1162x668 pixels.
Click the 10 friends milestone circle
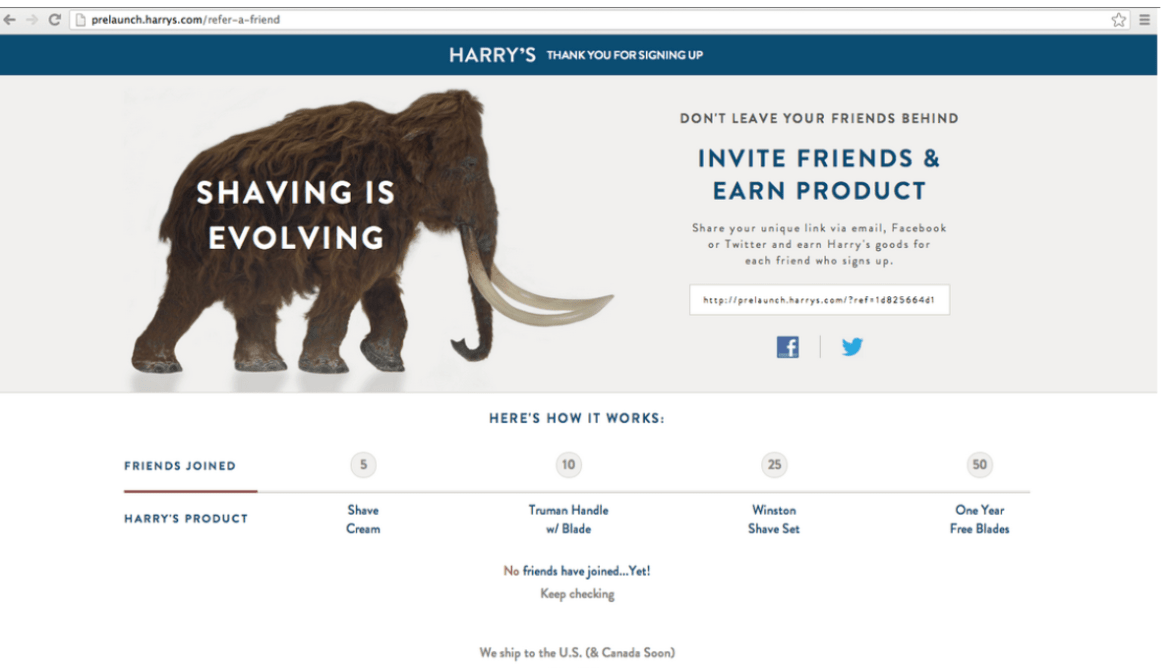pyautogui.click(x=568, y=465)
